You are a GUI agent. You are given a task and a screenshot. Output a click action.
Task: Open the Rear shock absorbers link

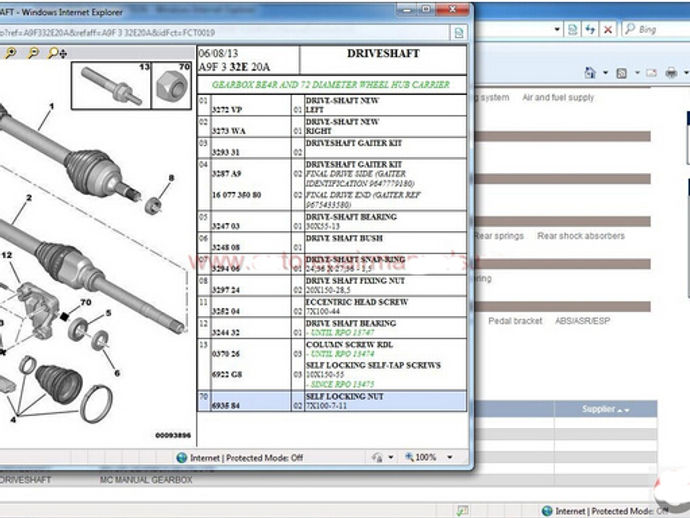point(581,236)
